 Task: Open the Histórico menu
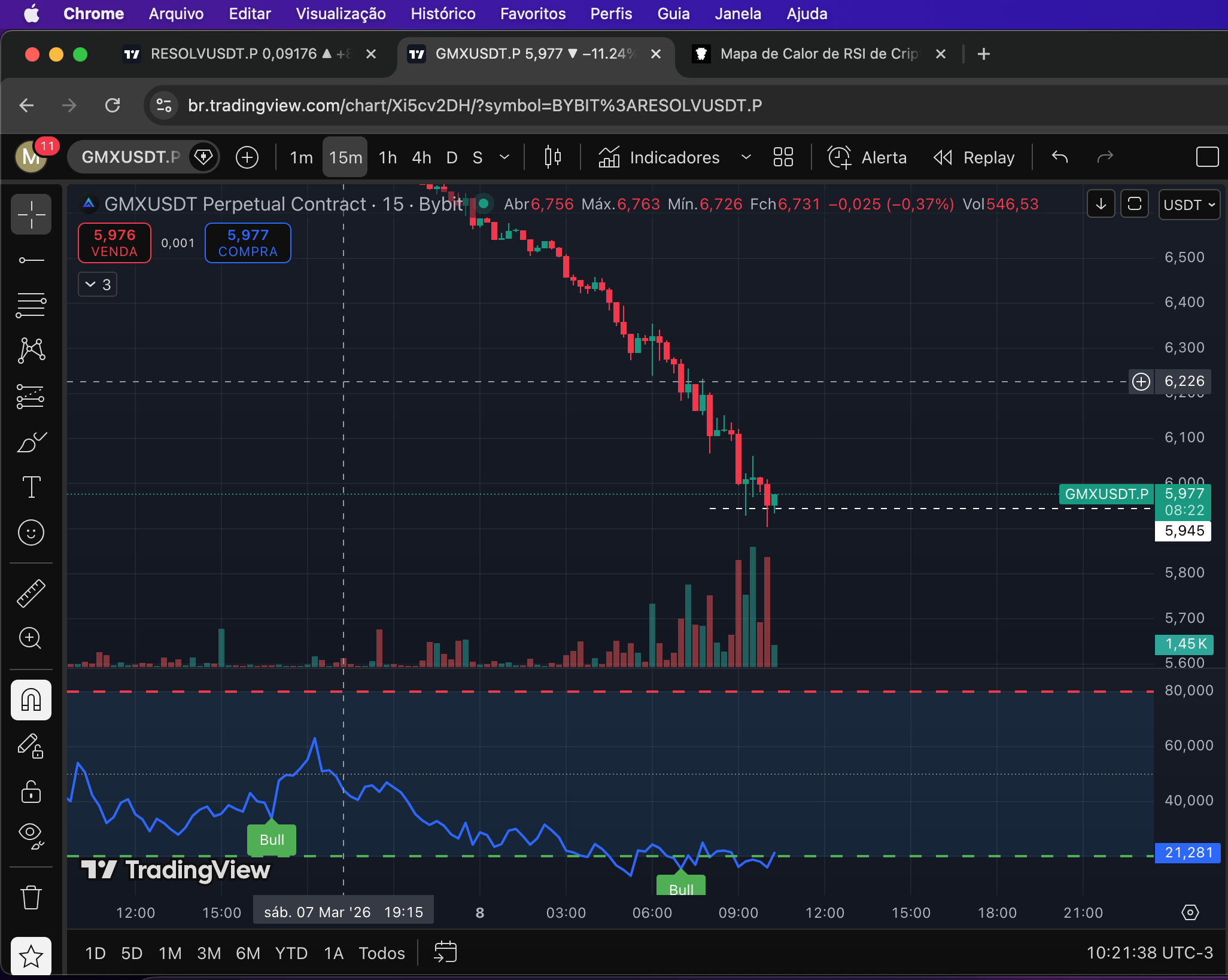pos(443,13)
